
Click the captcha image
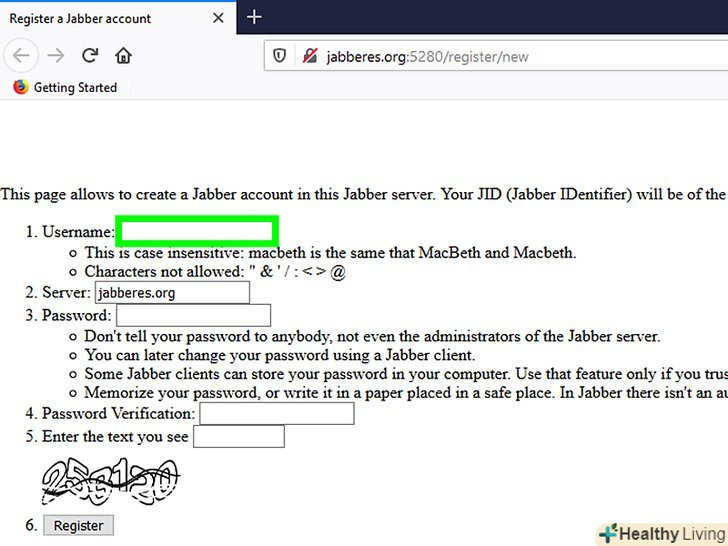tap(110, 481)
